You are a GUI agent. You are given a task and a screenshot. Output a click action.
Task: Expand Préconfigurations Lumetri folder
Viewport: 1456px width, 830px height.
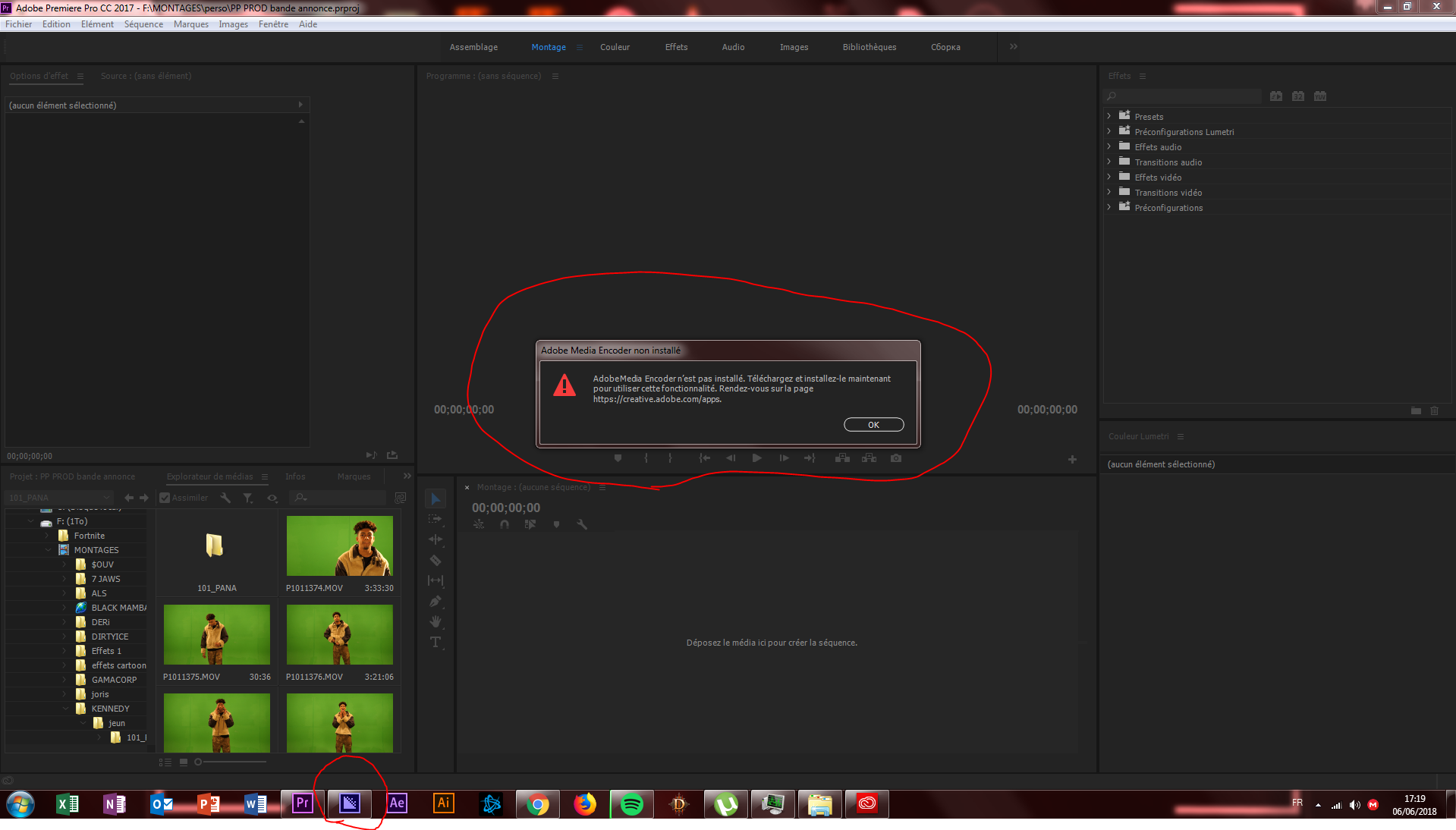coord(1109,131)
